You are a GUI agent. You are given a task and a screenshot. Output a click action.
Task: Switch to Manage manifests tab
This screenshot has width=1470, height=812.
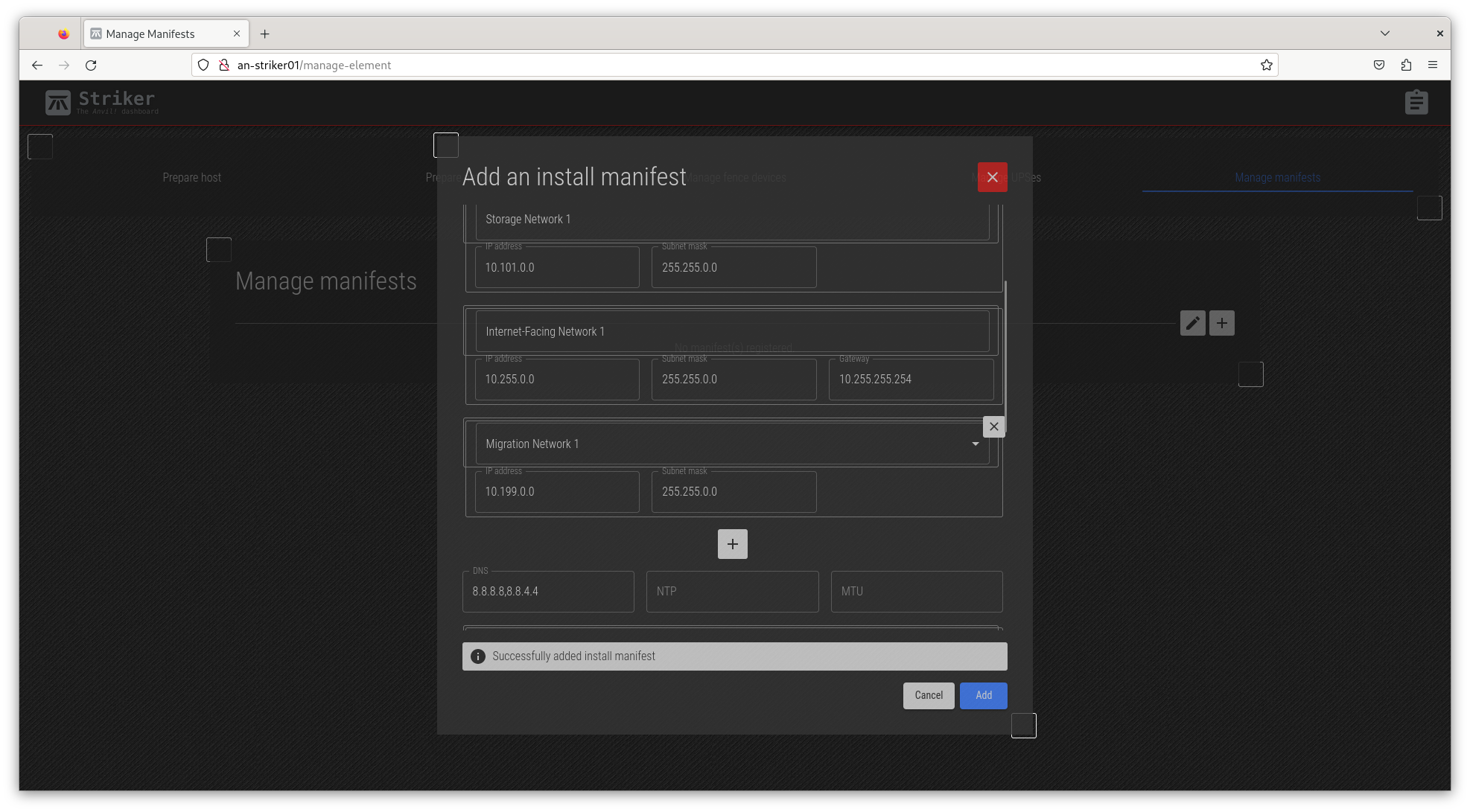(1277, 177)
